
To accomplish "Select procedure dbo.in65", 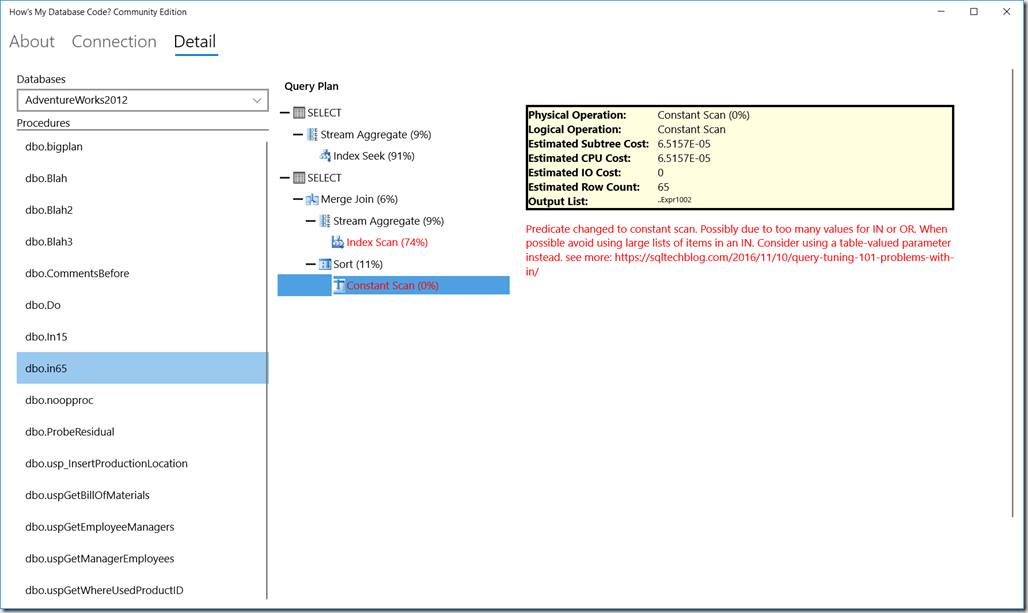I will tap(142, 368).
